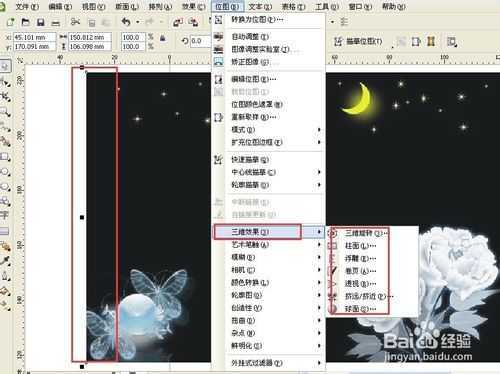Image resolution: width=500 pixels, height=374 pixels.
Task: Toggle the lock ratio padlock
Action: point(163,38)
